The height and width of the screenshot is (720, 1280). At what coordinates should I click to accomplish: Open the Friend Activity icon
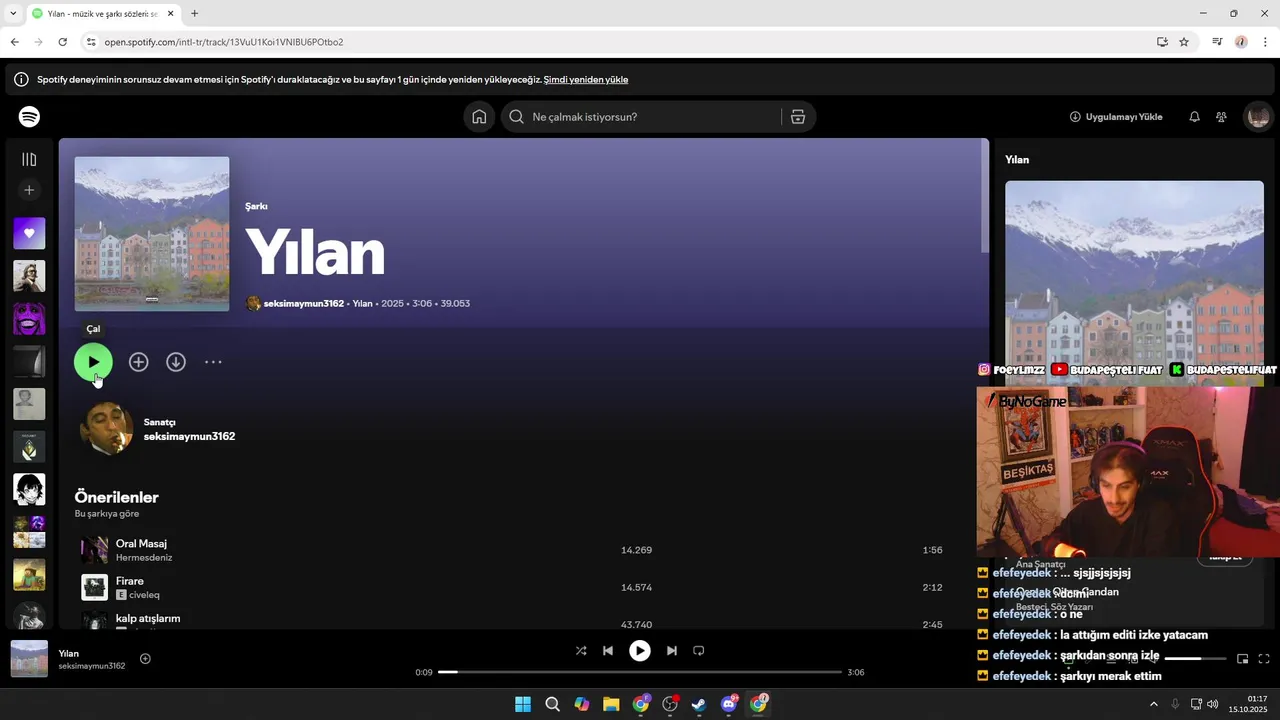[x=1221, y=117]
